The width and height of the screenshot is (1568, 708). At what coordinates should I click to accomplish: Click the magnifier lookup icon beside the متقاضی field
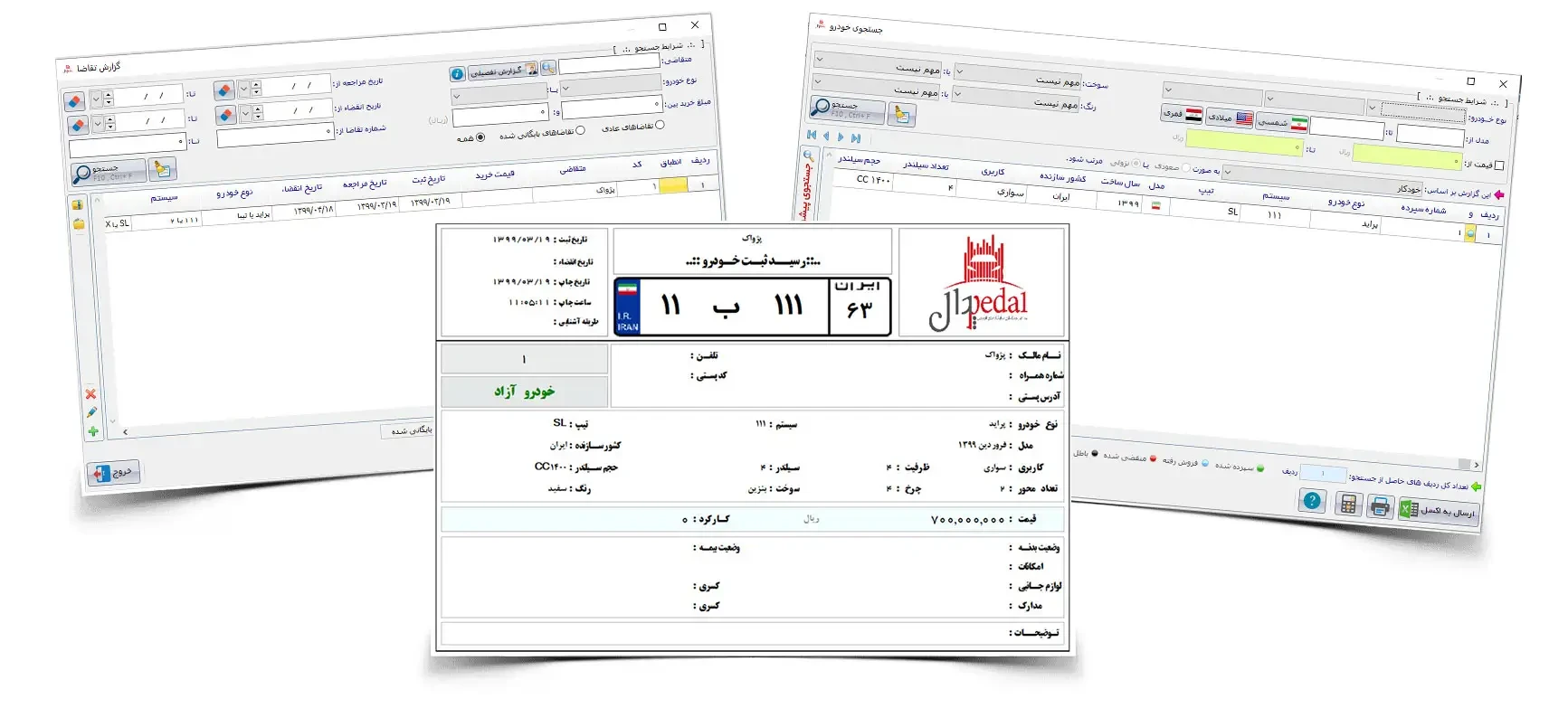(548, 68)
